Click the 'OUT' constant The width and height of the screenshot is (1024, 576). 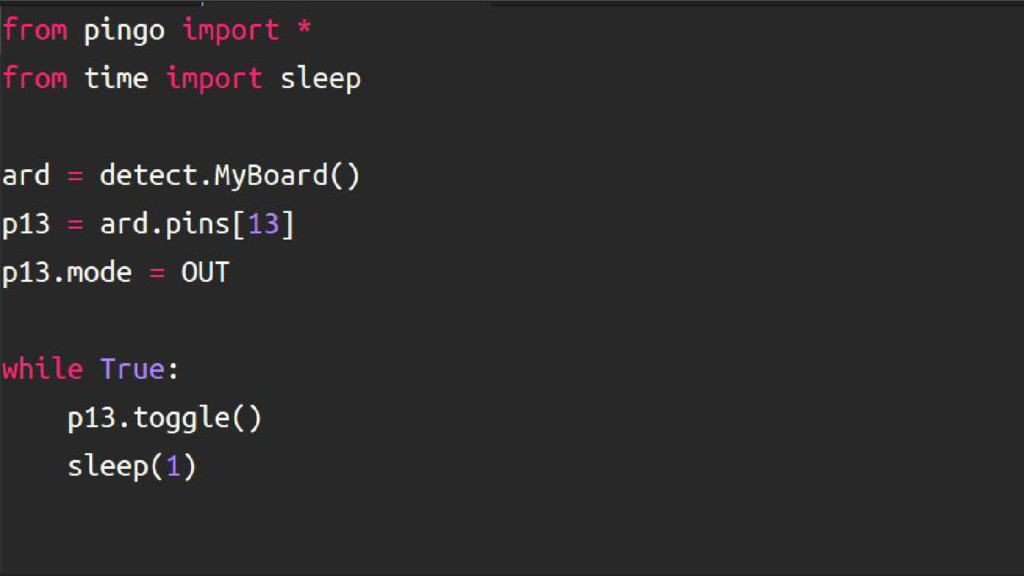click(x=205, y=273)
